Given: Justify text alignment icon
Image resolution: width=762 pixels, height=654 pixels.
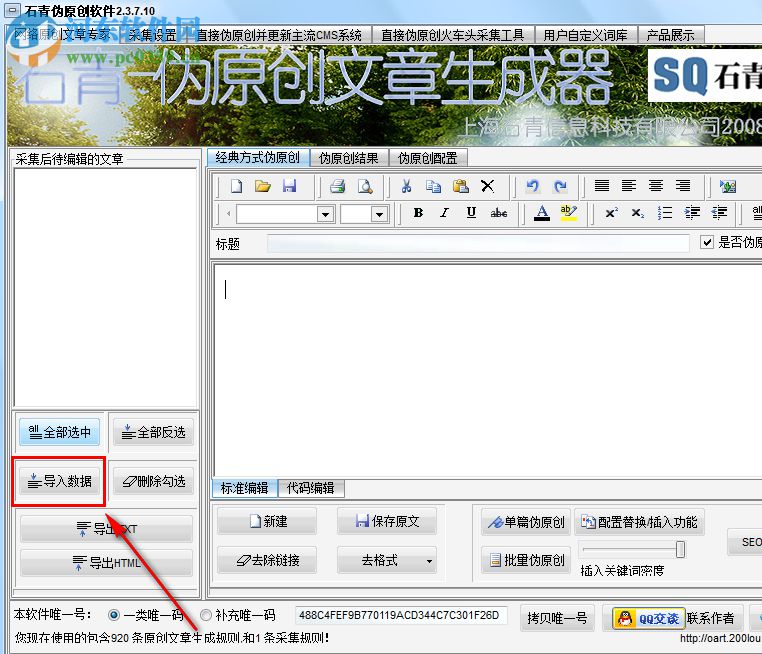Looking at the screenshot, I should pyautogui.click(x=602, y=186).
